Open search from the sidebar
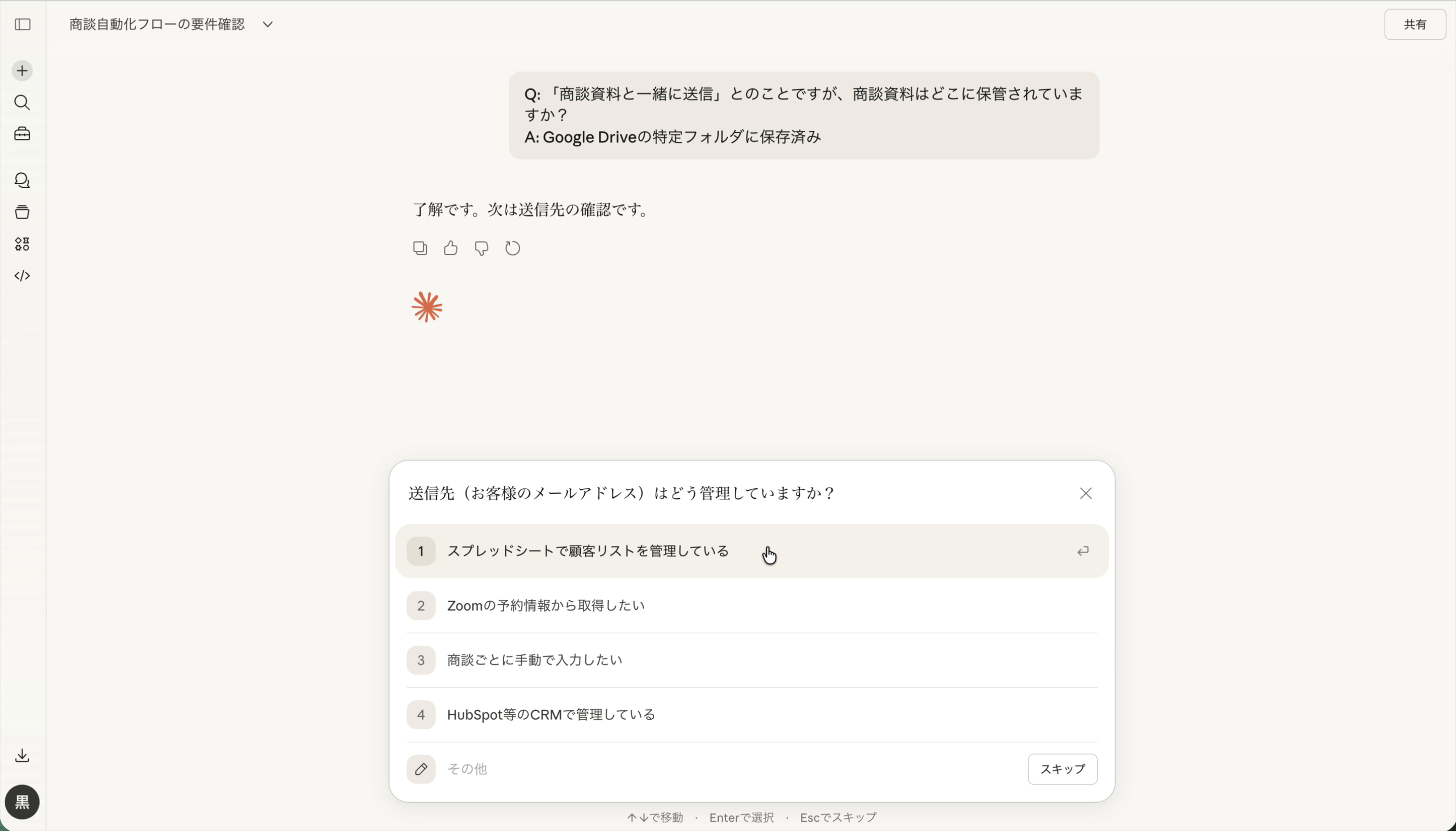 (23, 103)
